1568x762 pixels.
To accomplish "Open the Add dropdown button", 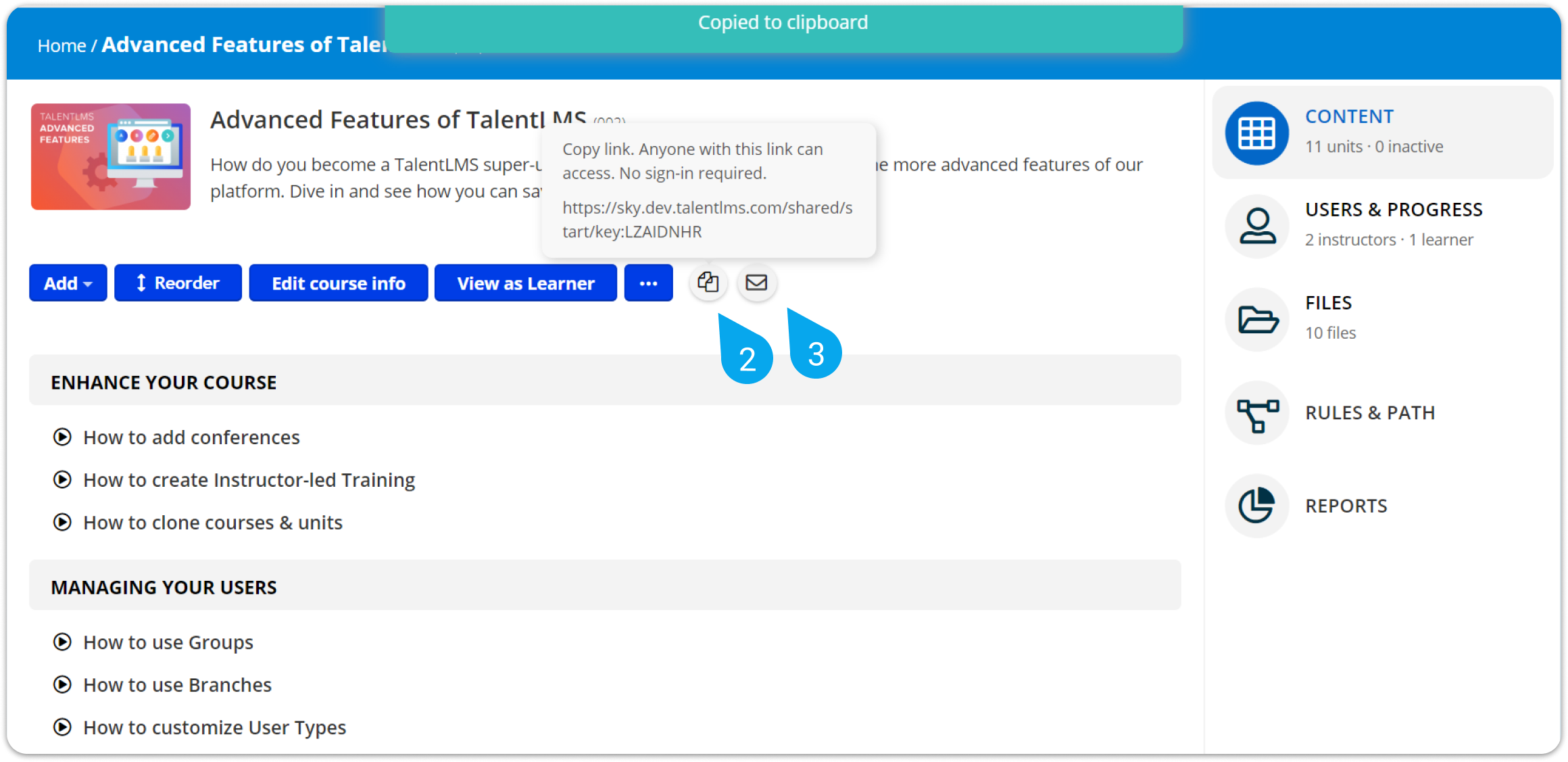I will pos(68,283).
